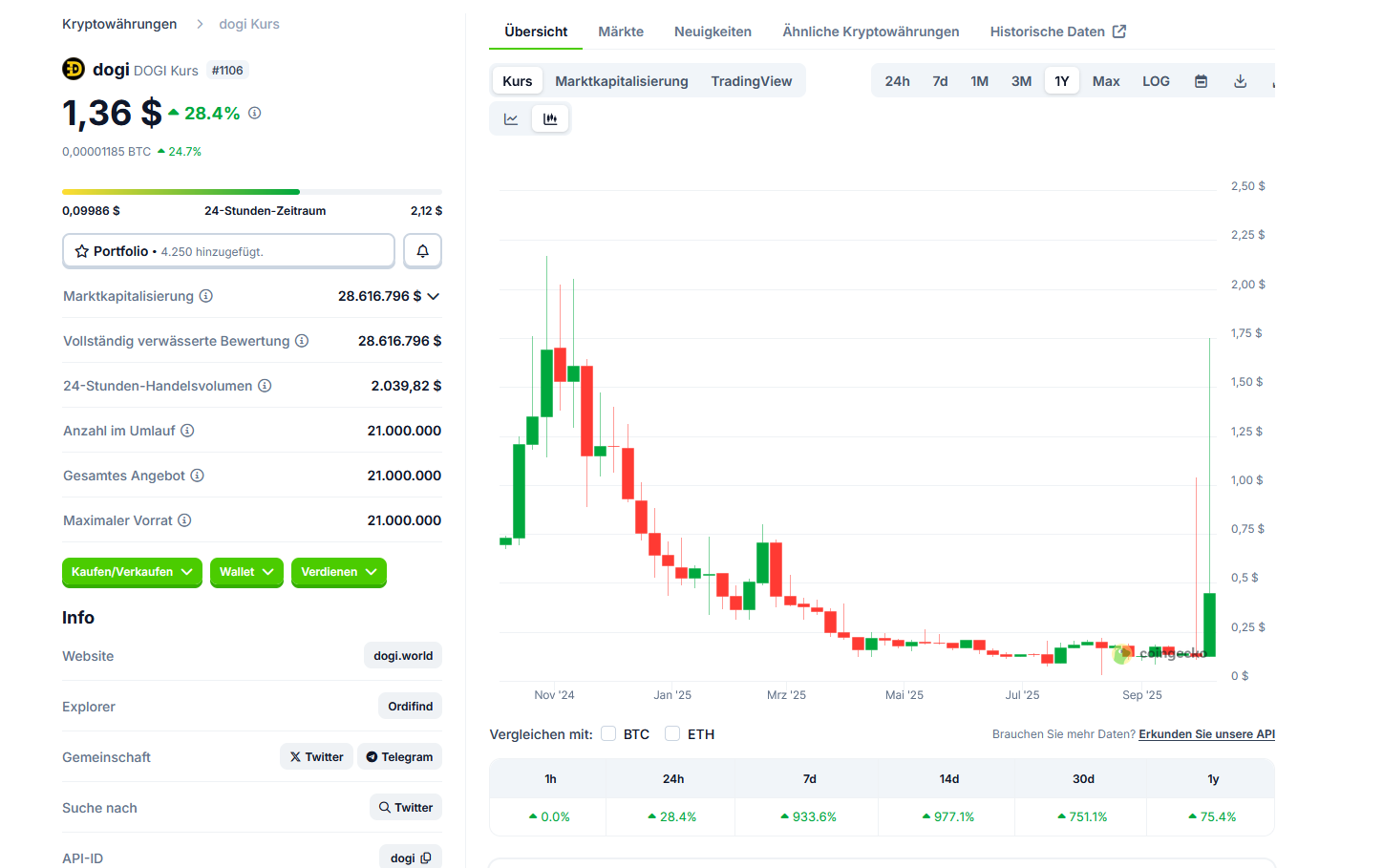Viewport: 1383px width, 868px height.
Task: Select the 7d chart time range
Action: click(x=940, y=81)
